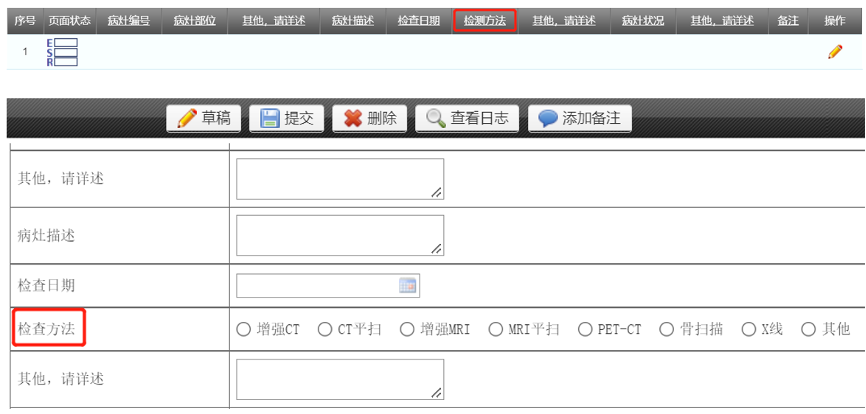Click the 其他，请详述 header next to 检测方法
866x414 pixels.
[x=564, y=21]
